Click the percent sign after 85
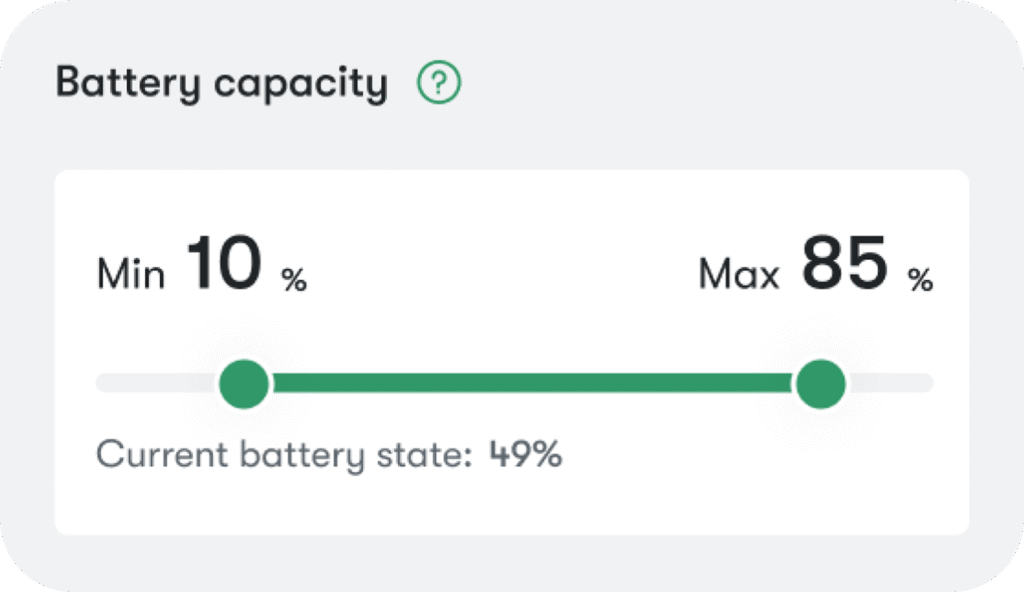The height and width of the screenshot is (592, 1024). click(920, 281)
